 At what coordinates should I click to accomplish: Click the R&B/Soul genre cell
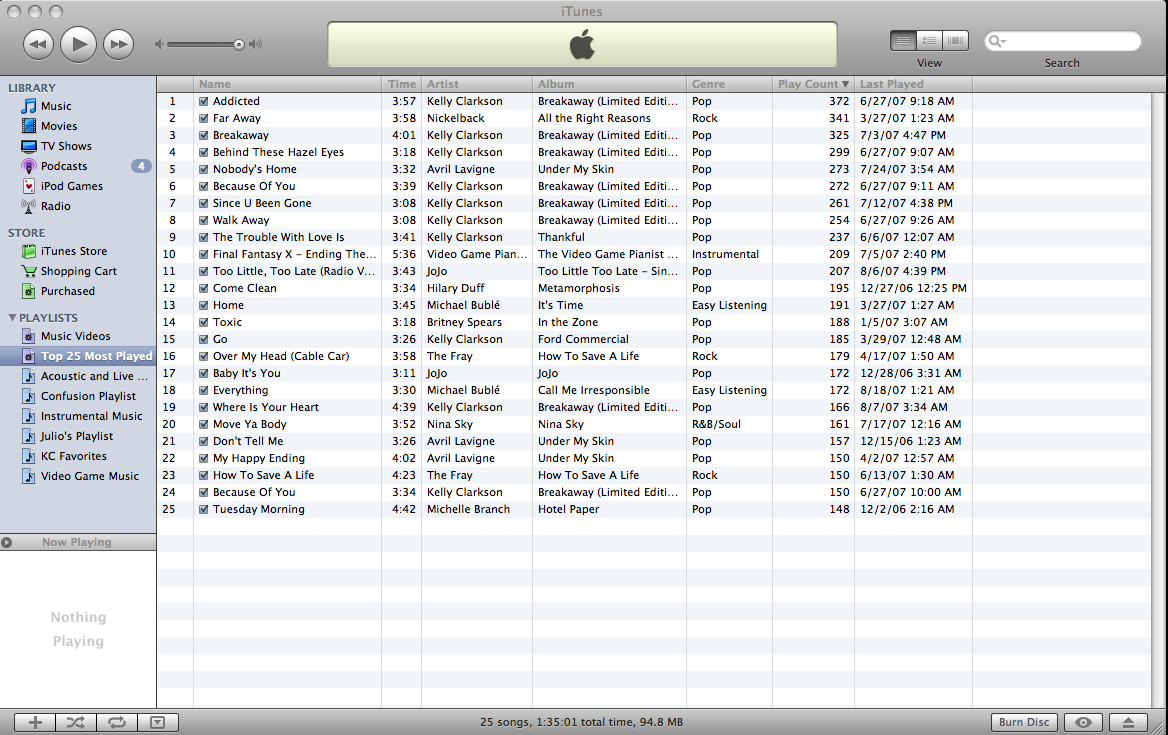716,424
